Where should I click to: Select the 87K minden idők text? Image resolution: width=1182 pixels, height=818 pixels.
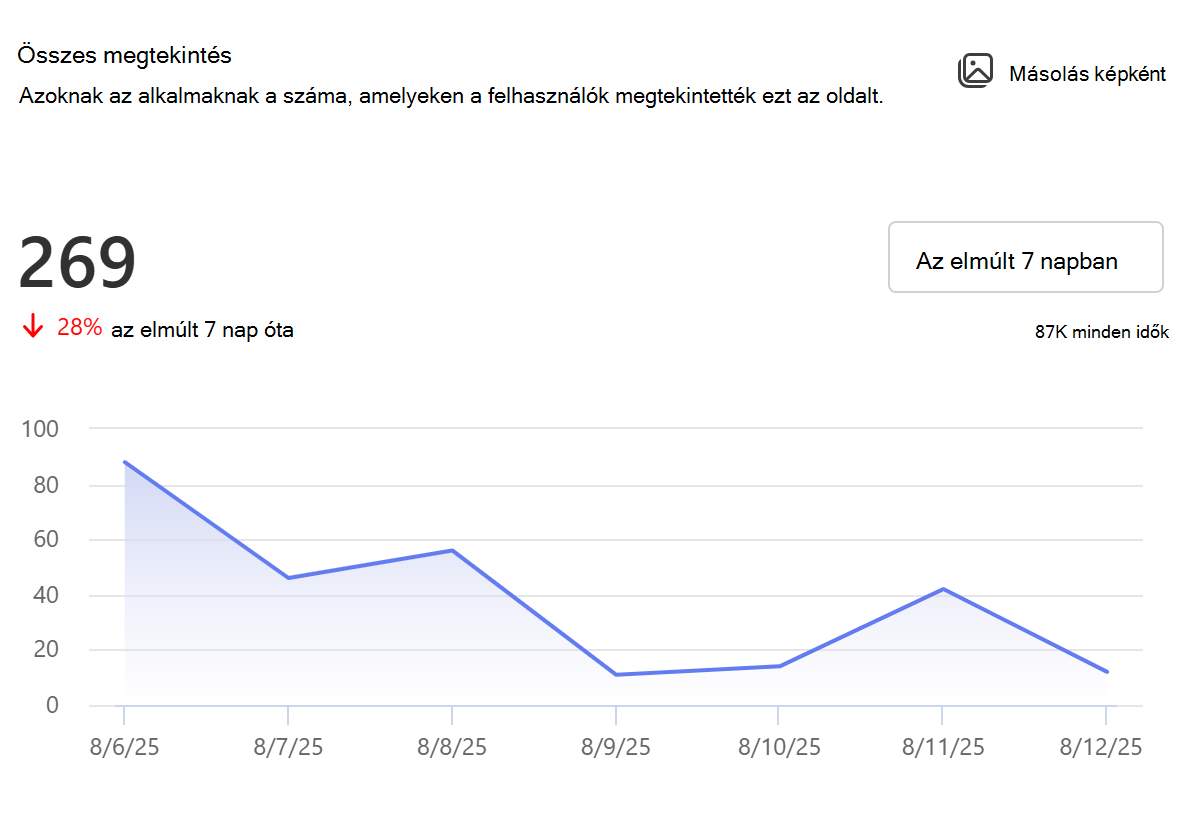pos(1101,332)
